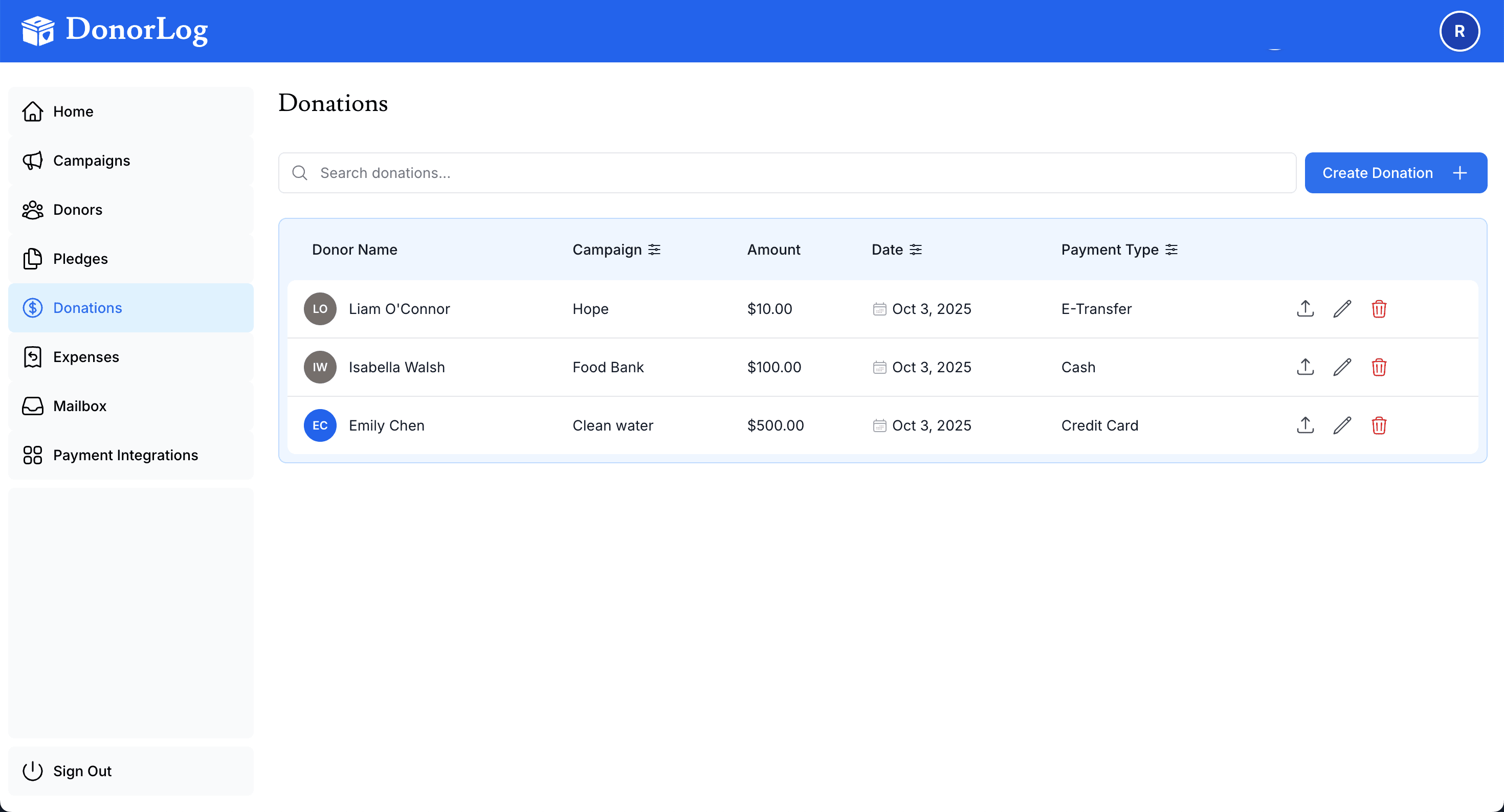This screenshot has height=812, width=1504.
Task: Click the Create Donation button
Action: [1396, 173]
